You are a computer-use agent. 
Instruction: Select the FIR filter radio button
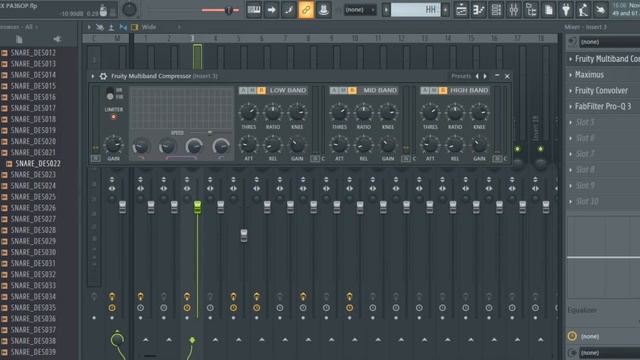coord(110,97)
